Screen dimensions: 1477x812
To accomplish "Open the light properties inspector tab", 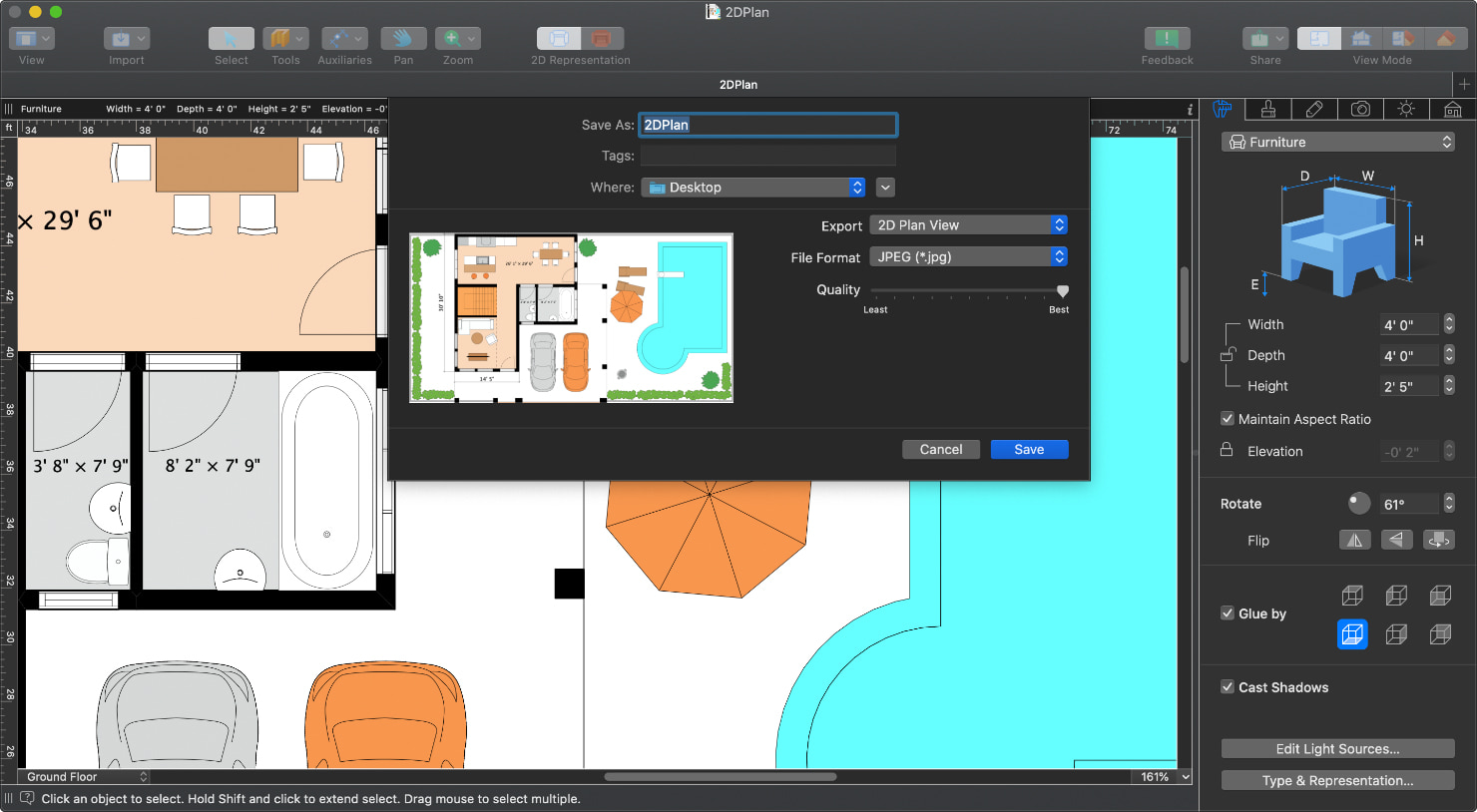I will 1407,109.
